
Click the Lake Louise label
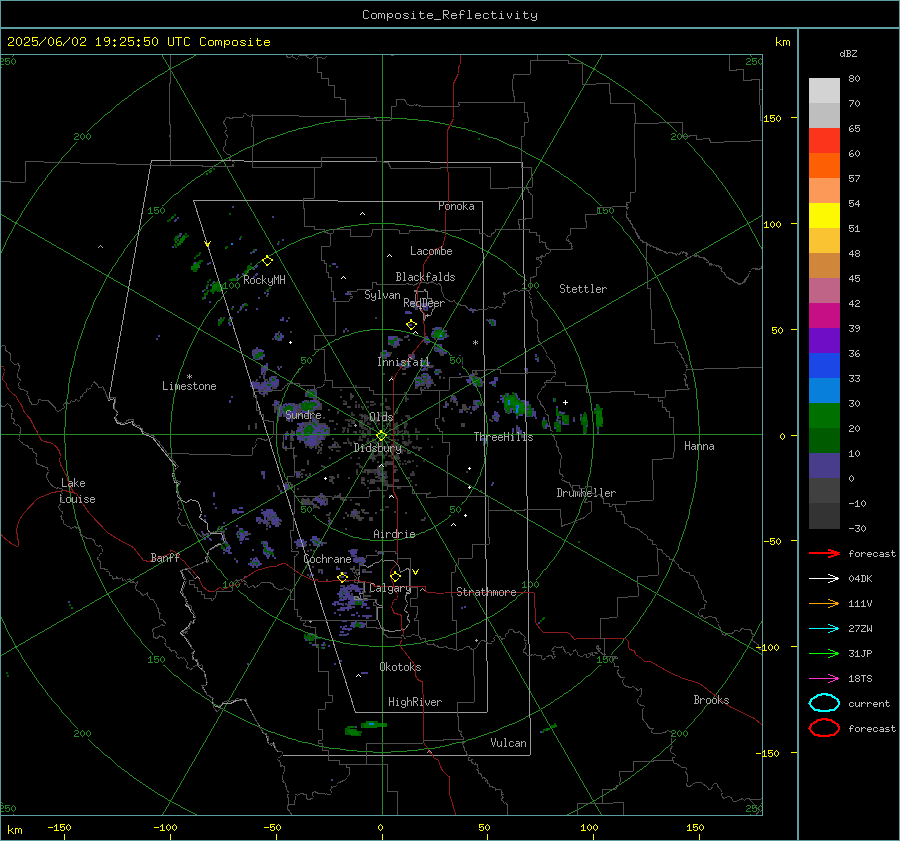[77, 491]
